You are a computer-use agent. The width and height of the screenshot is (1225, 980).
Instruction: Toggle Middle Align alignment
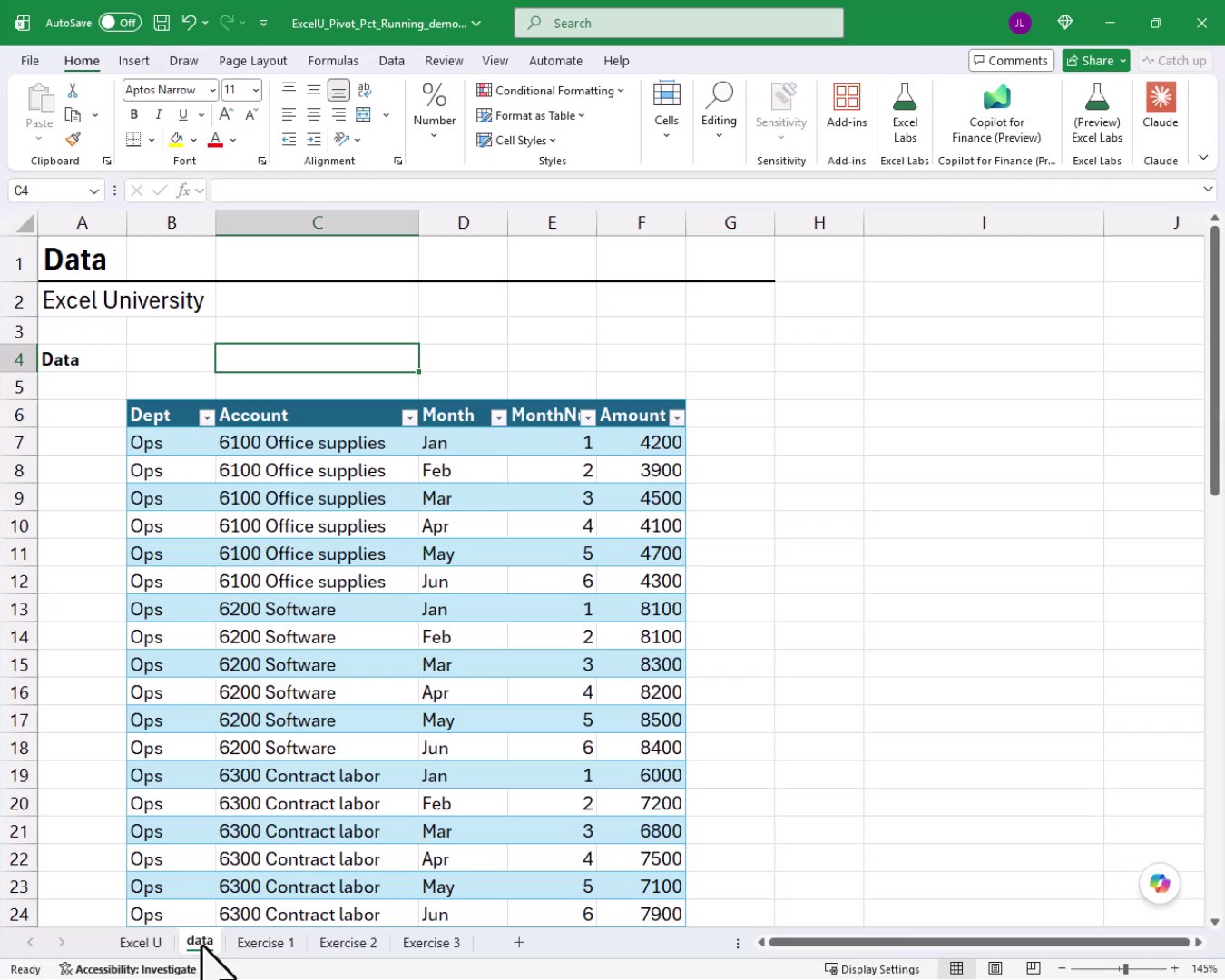click(x=314, y=90)
